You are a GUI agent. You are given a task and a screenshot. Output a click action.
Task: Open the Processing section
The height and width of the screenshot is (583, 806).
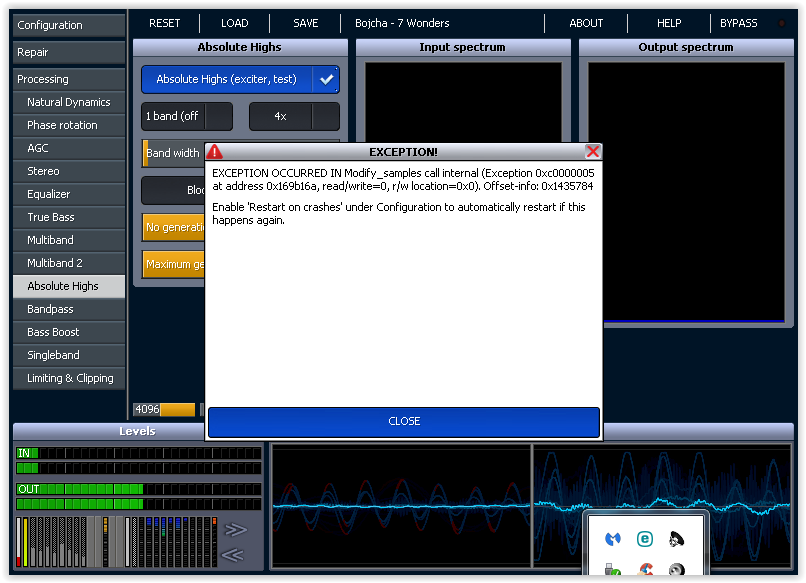(x=69, y=79)
